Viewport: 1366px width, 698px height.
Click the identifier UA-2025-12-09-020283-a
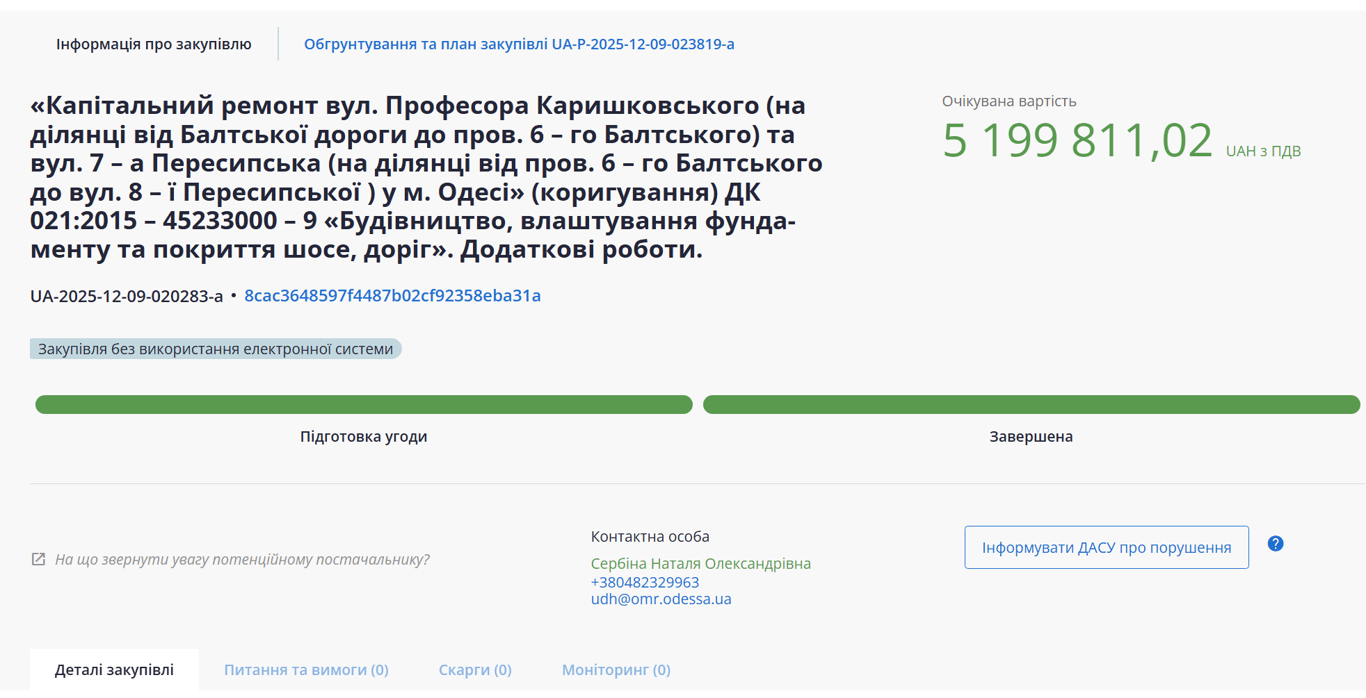coord(125,296)
